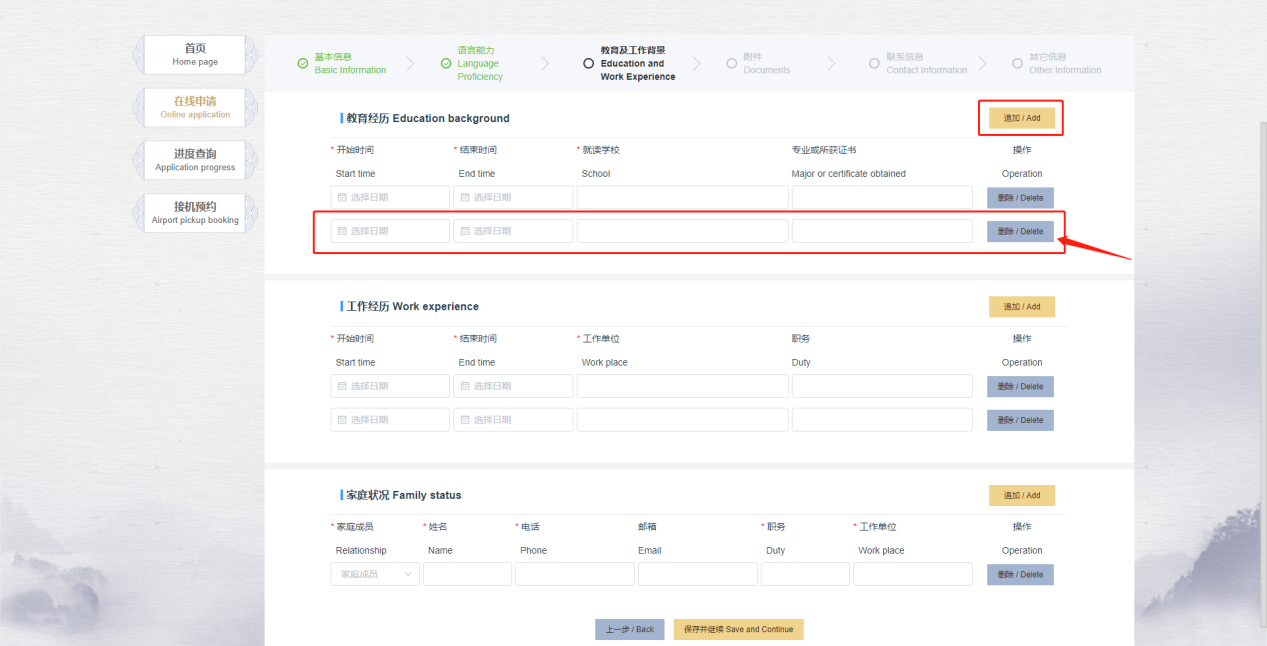Viewport: 1267px width, 646px height.
Task: Click calendar icon in second work end date
Action: pos(464,420)
